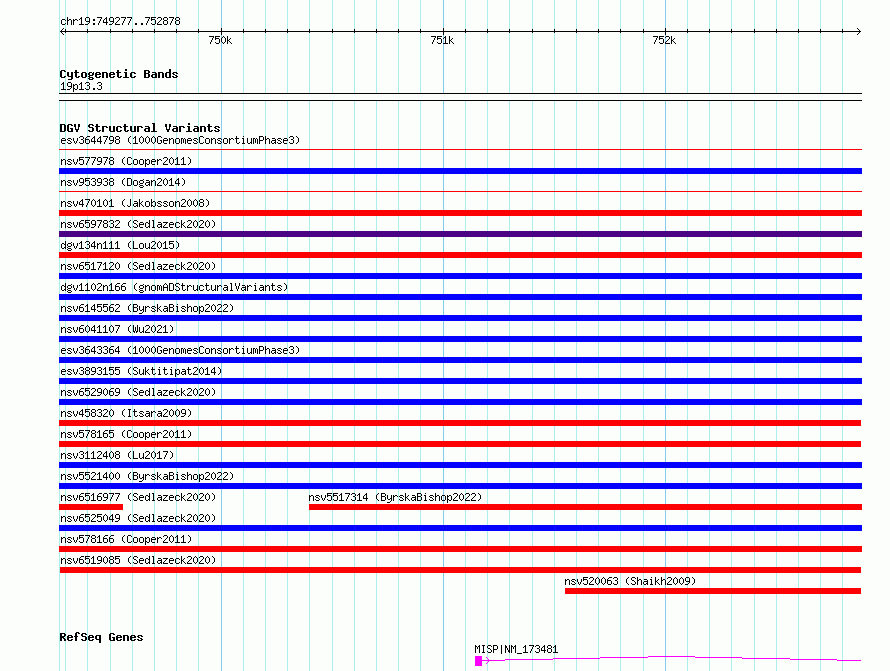Click nsv6516977 (Sedlazeck2020) label
Screen dimensions: 890x671
click(x=138, y=497)
